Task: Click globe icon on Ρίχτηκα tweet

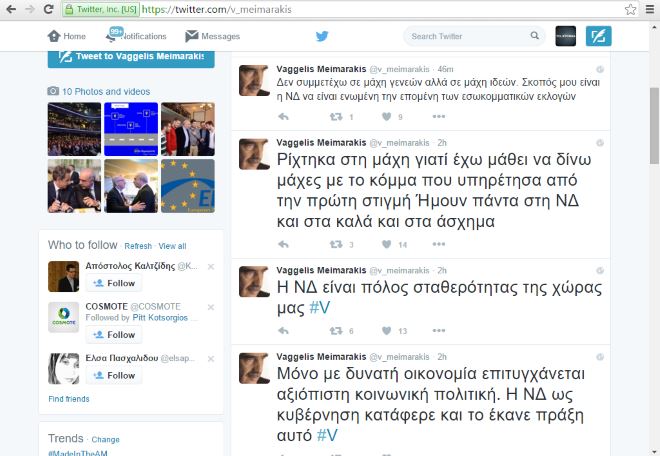Action: point(600,143)
